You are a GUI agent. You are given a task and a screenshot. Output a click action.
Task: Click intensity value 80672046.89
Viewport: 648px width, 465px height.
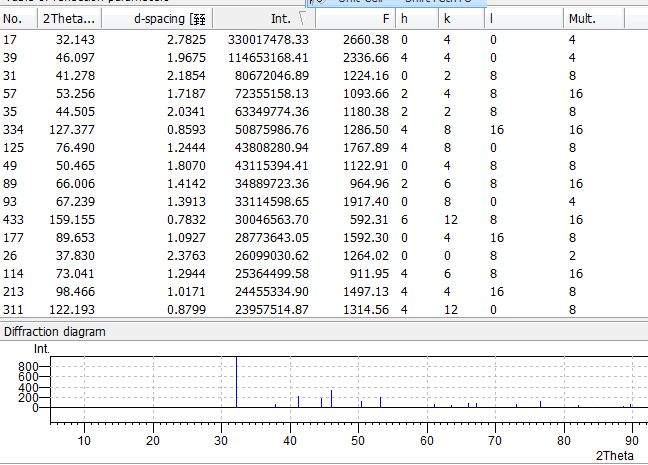[x=272, y=76]
